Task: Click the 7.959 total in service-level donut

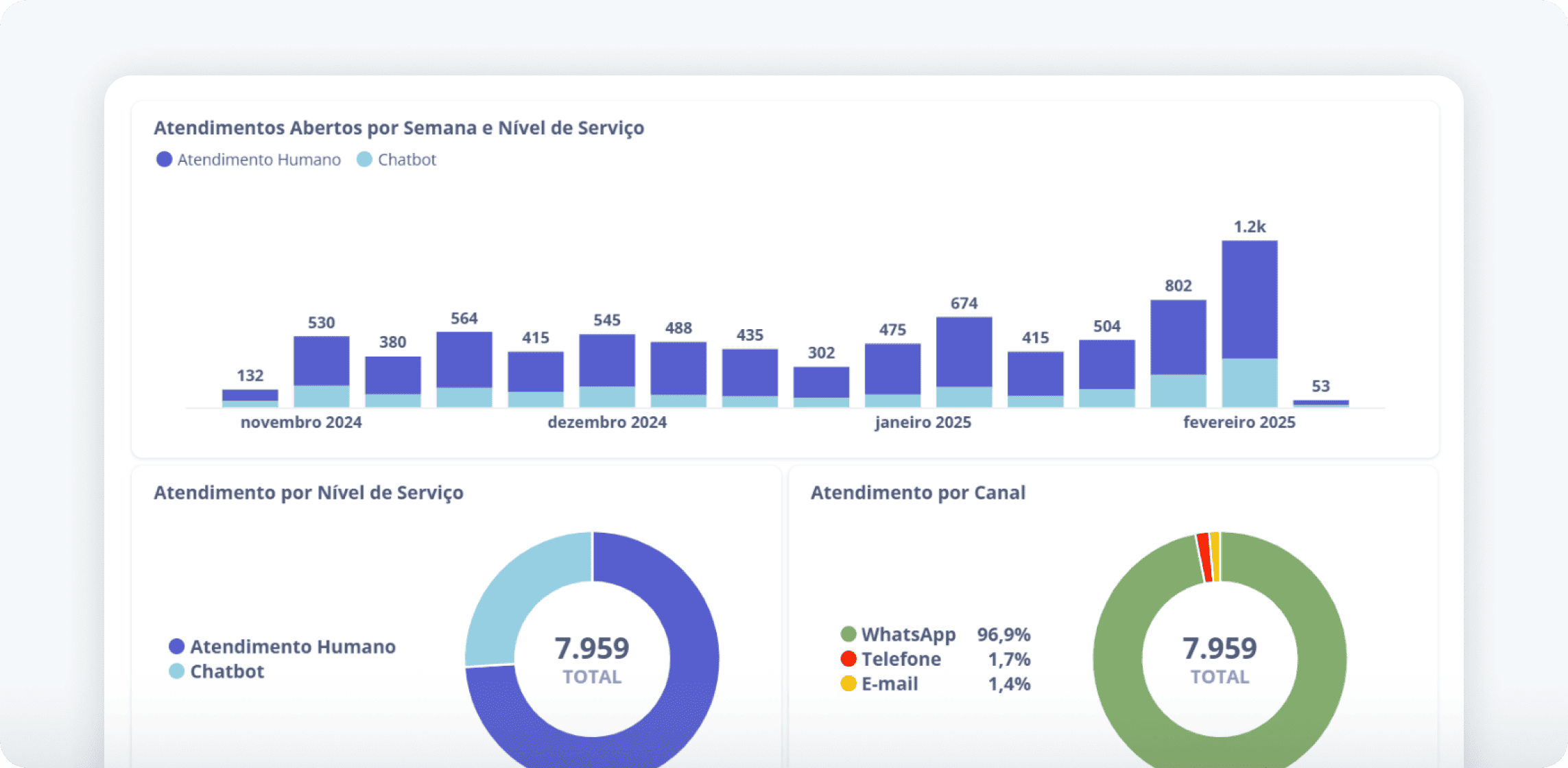Action: coord(592,649)
